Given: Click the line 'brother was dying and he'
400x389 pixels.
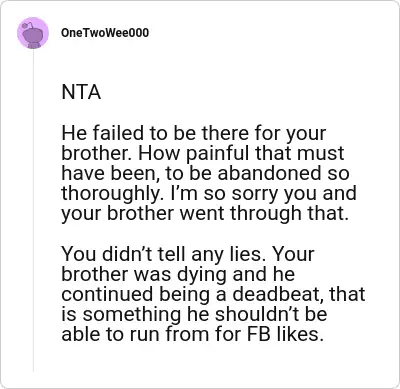Looking at the screenshot, I should (x=178, y=274).
